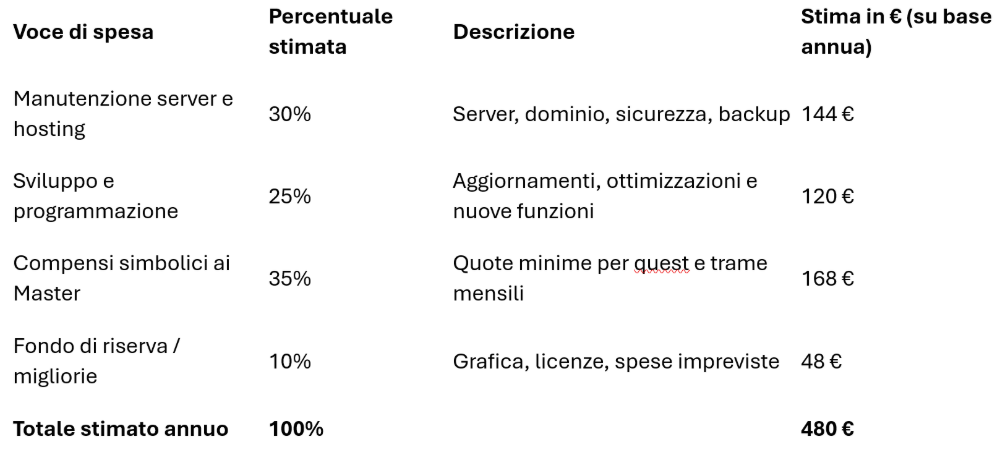Click the "Sviluppo e programmazione" cell
The height and width of the screenshot is (468, 1000).
pos(95,196)
